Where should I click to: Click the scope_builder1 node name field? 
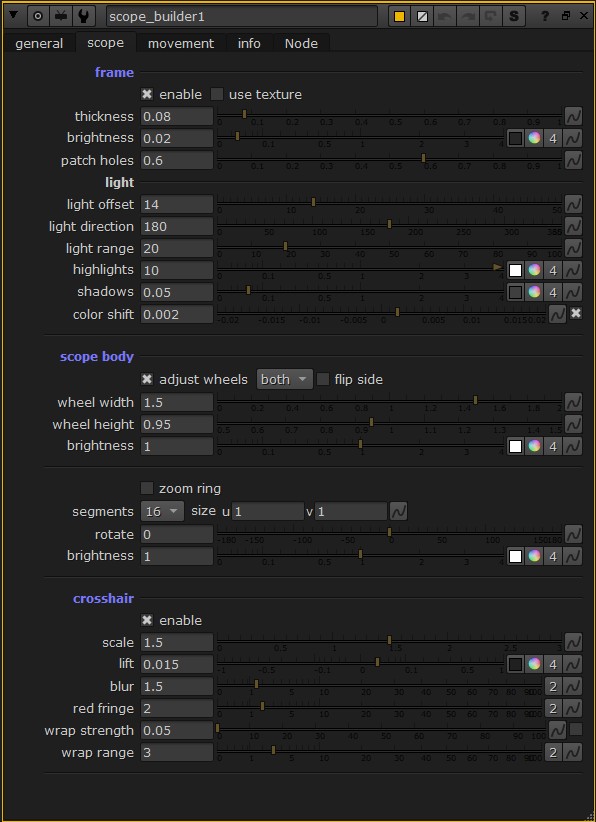point(242,16)
